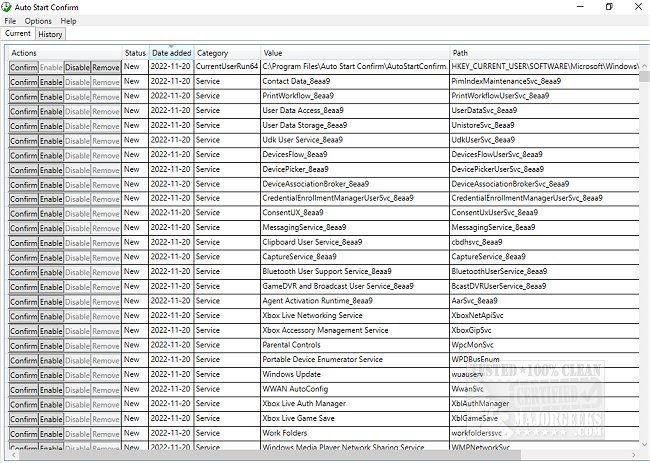This screenshot has height=463, width=650.
Task: Sort by the Status column header
Action: click(135, 53)
